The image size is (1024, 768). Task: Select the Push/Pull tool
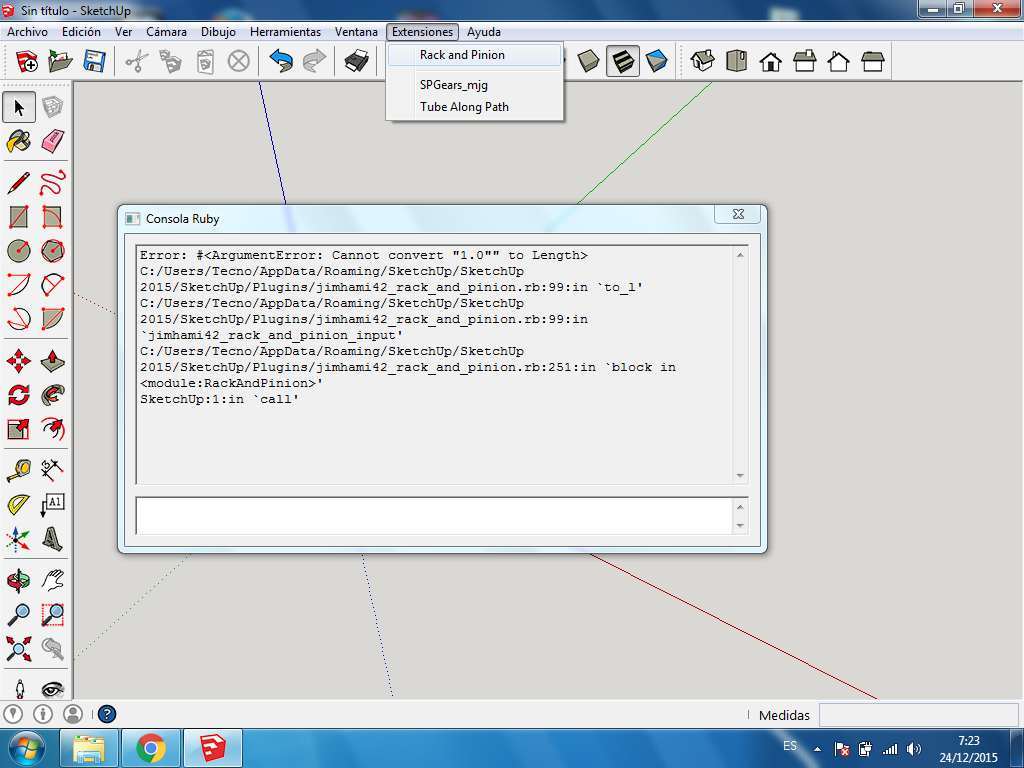(x=52, y=360)
